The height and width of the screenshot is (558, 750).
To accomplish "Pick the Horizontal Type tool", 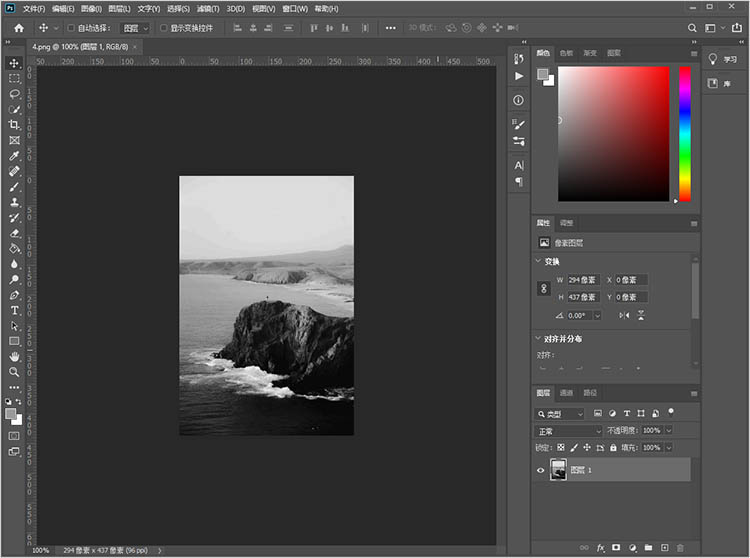I will 14,311.
